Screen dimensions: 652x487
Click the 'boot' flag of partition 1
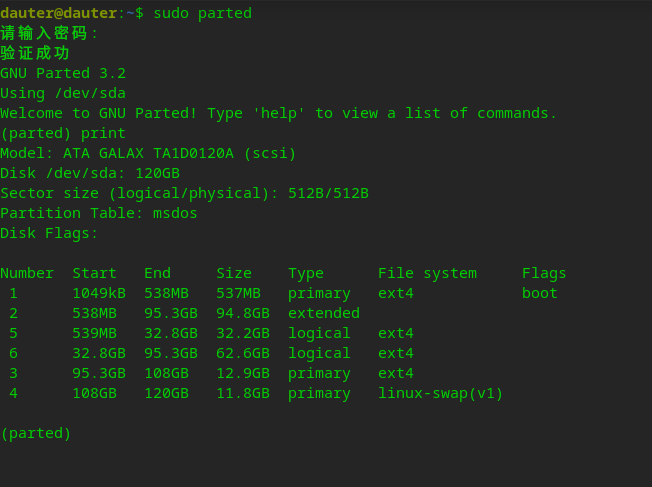[540, 293]
